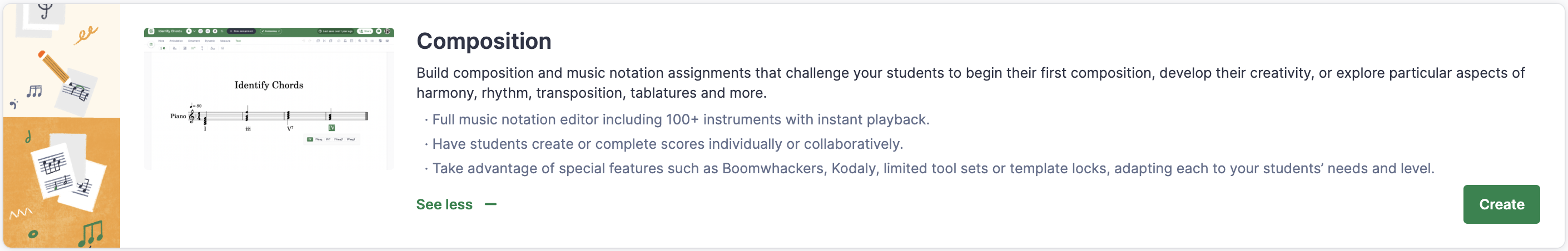Click the Composition heading

pyautogui.click(x=483, y=41)
